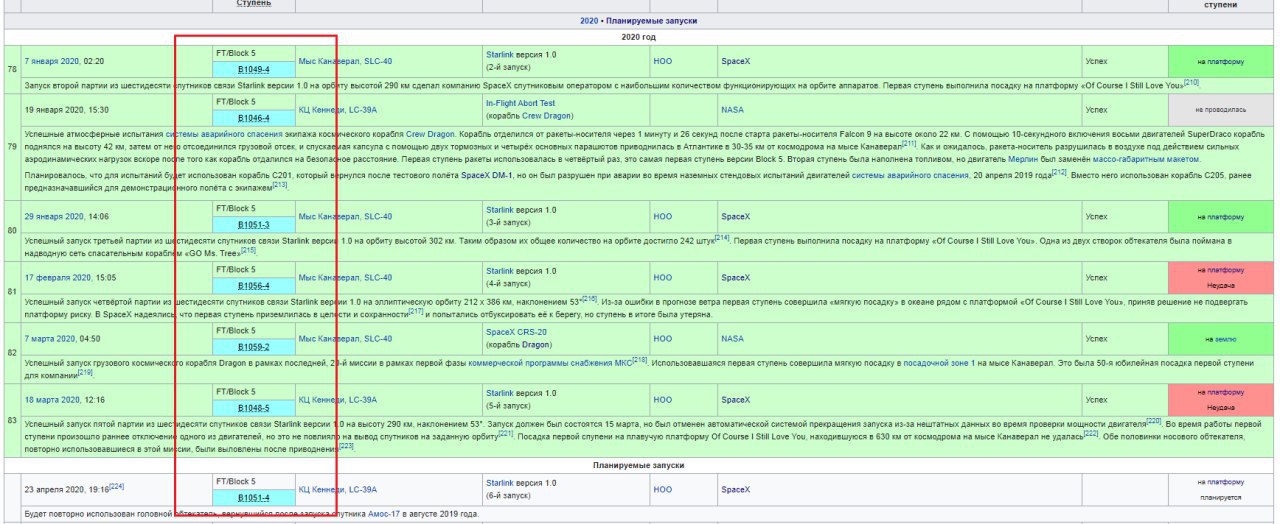Follow Планируемые запуски link in the section header

[x=651, y=20]
